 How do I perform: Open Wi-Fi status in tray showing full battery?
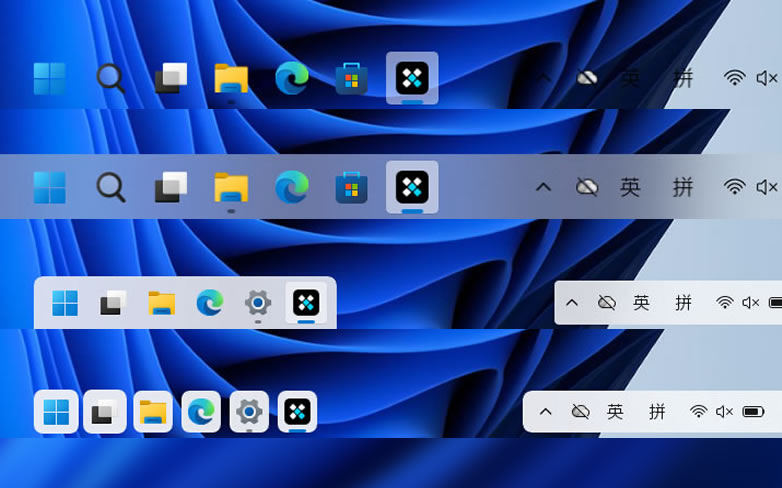(x=699, y=412)
